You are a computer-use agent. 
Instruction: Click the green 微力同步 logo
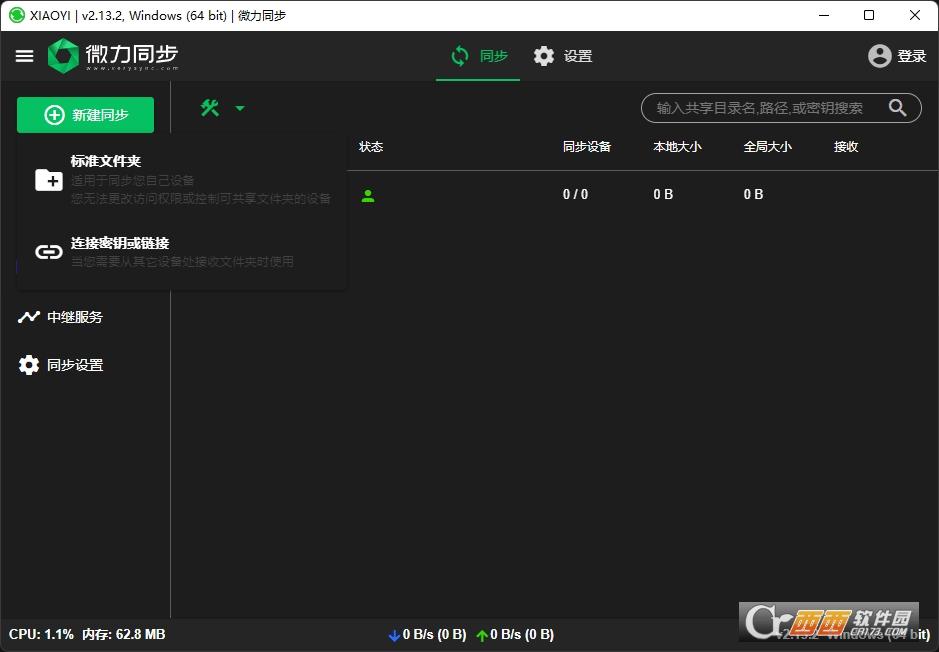pos(113,56)
